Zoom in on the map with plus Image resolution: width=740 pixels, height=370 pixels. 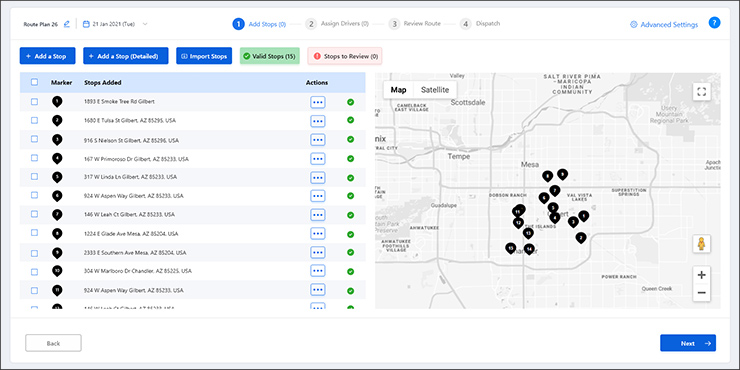701,275
